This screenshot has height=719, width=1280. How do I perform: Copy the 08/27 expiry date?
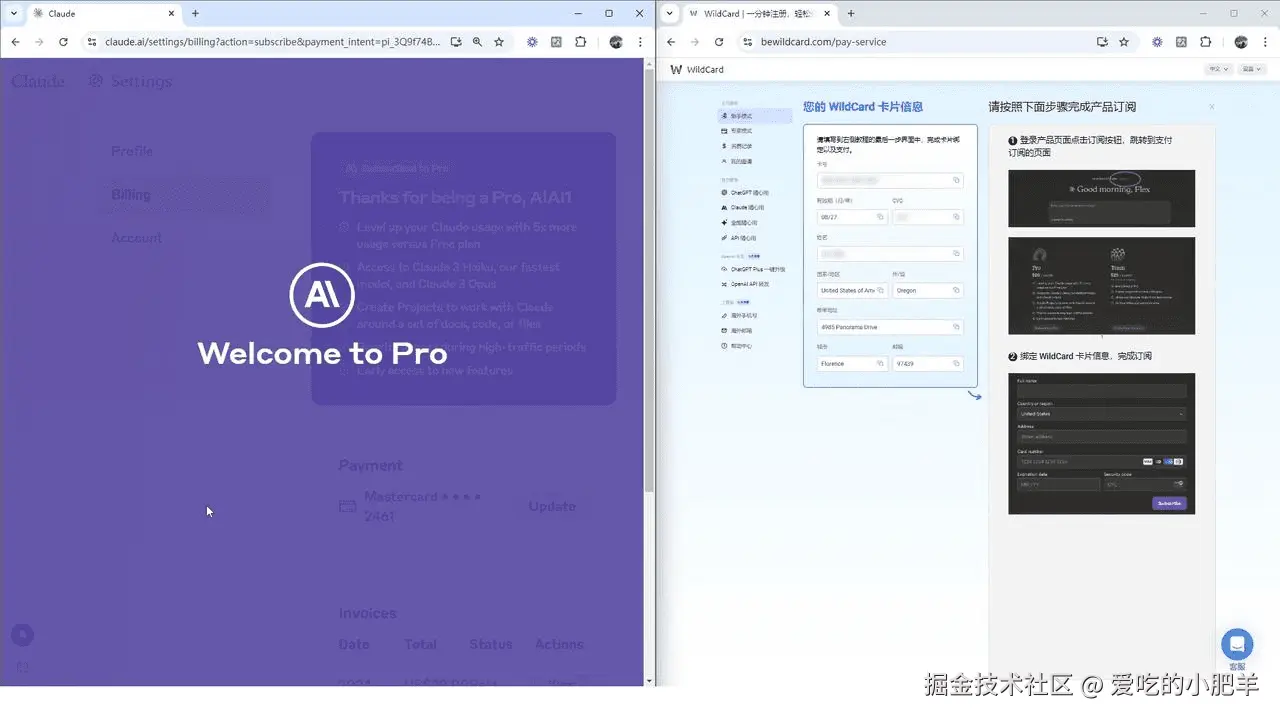(x=881, y=217)
